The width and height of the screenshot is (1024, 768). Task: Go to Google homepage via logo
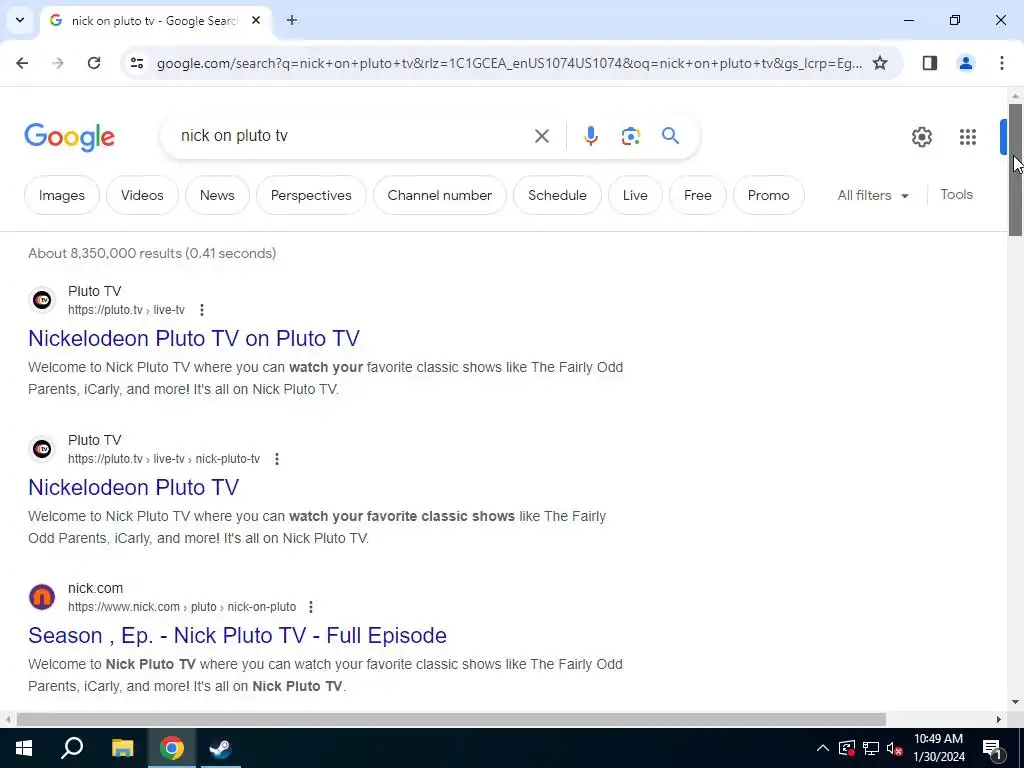69,136
